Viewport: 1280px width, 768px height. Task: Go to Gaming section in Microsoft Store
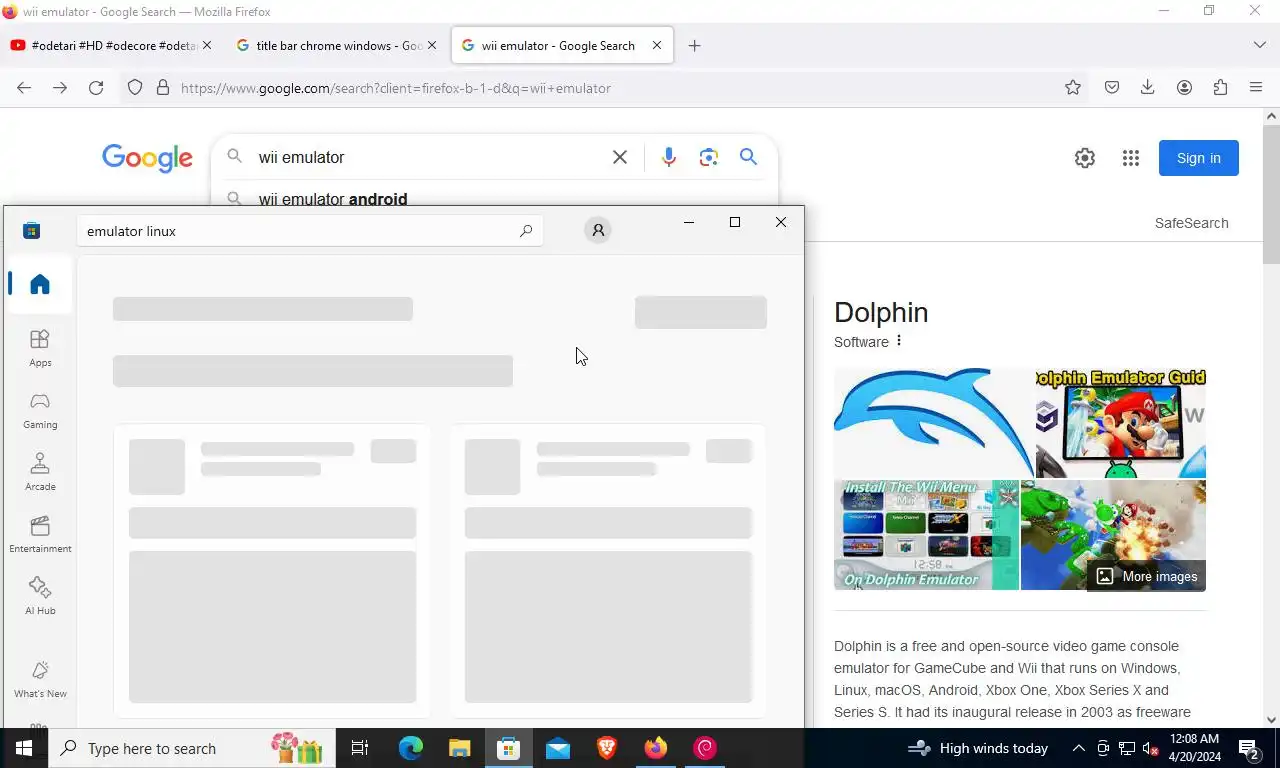click(40, 410)
